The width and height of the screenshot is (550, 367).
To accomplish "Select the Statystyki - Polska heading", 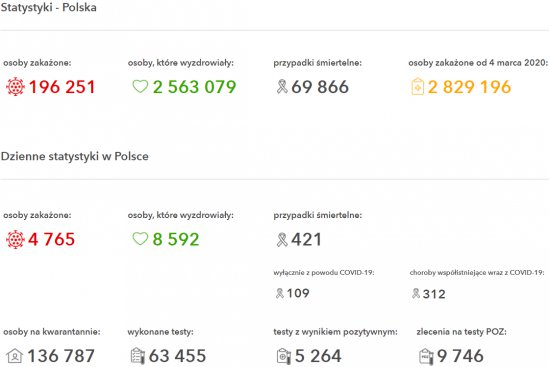I will click(48, 7).
